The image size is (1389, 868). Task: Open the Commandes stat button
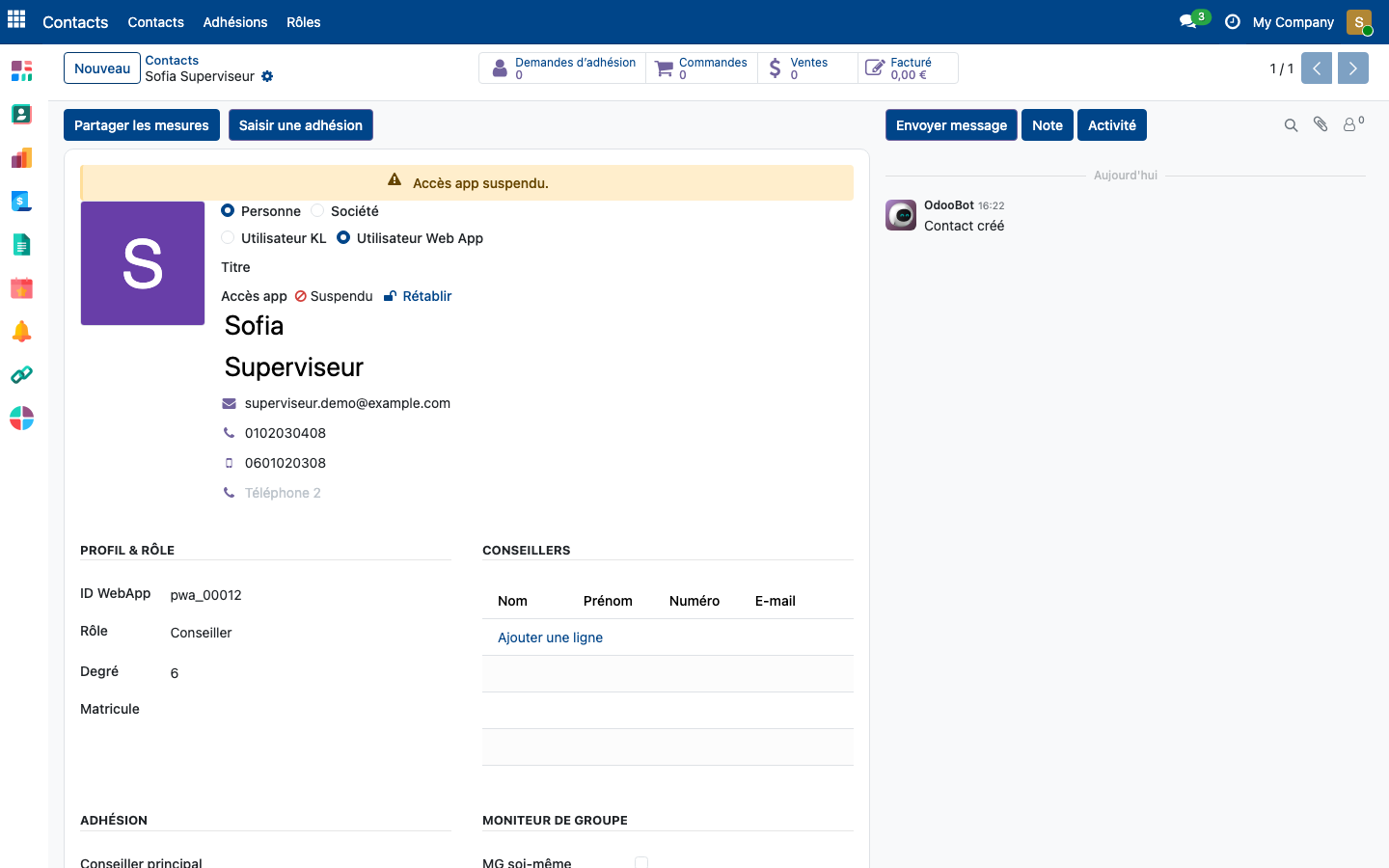tap(701, 68)
